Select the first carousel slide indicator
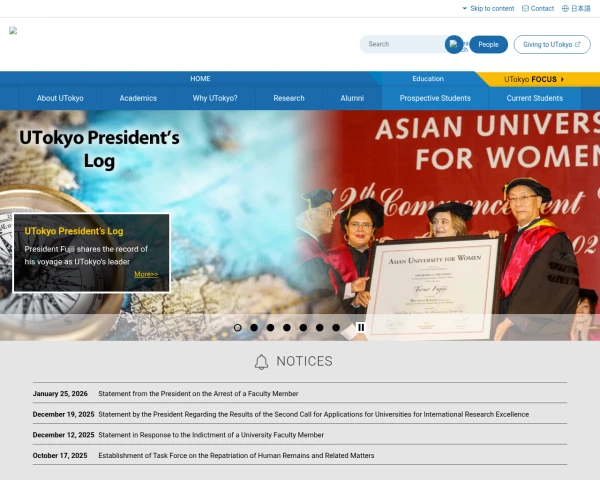This screenshot has height=480, width=600. click(238, 327)
